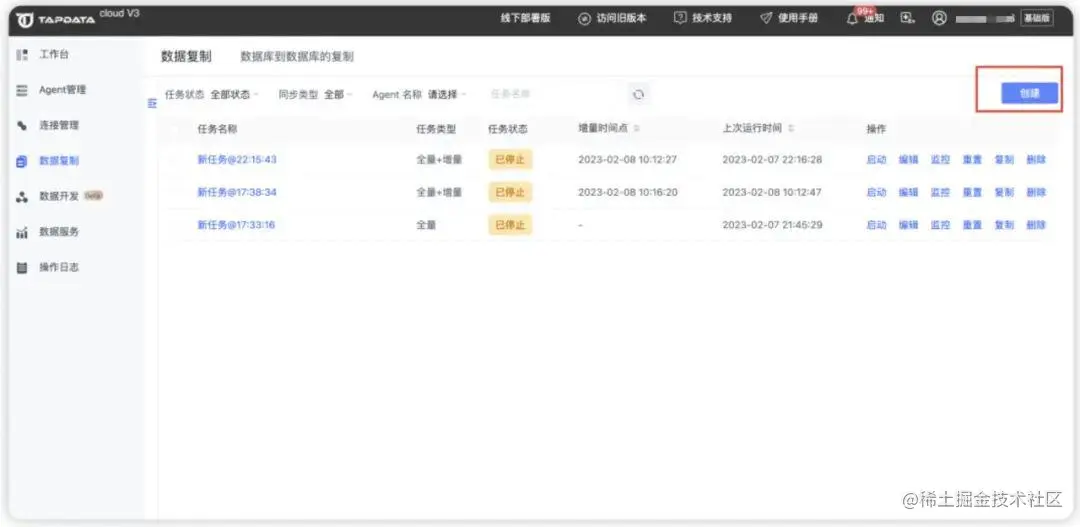
Task: Click timestamp 2023-02-08 10:16:20
Action: pyautogui.click(x=627, y=192)
